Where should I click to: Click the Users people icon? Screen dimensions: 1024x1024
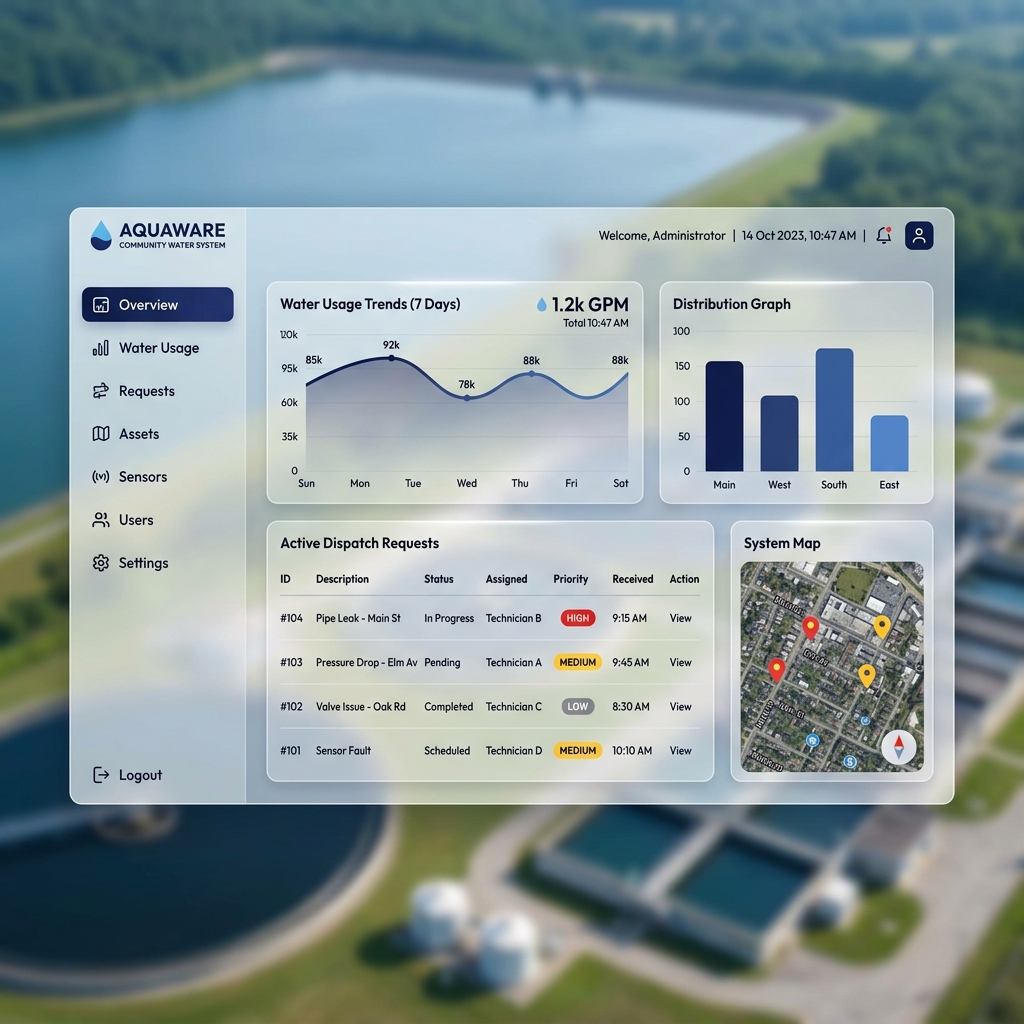tap(101, 520)
